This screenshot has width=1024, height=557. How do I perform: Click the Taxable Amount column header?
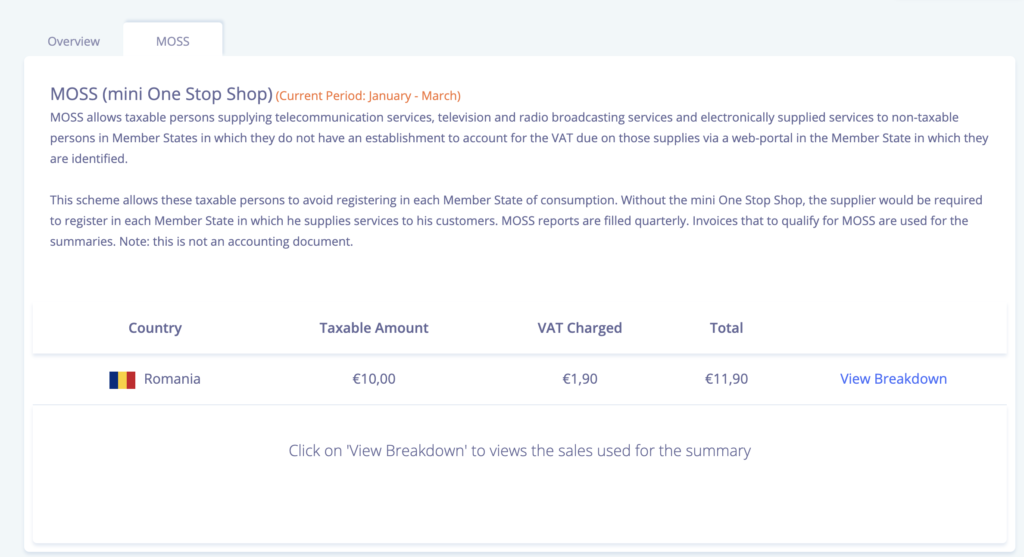coord(374,328)
